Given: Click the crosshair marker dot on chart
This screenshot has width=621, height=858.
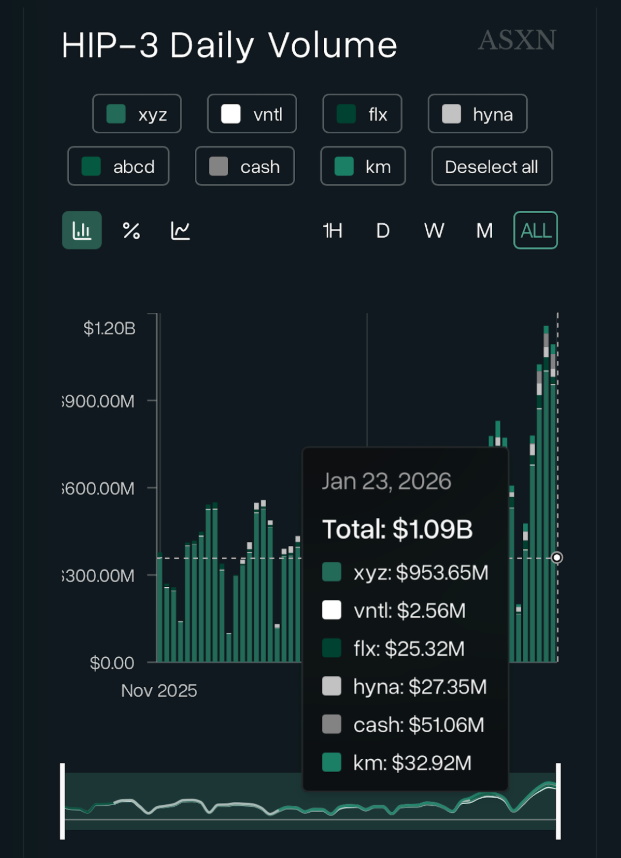Looking at the screenshot, I should [557, 558].
